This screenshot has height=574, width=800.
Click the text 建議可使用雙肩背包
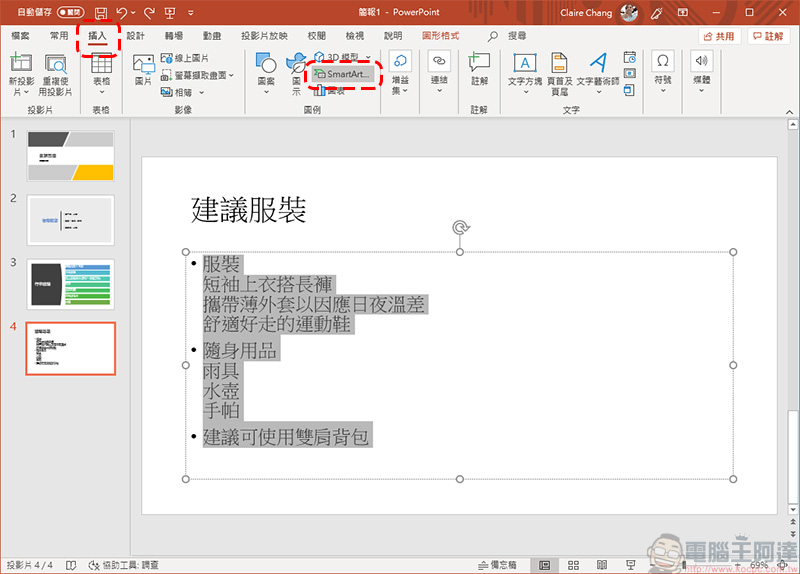click(286, 437)
